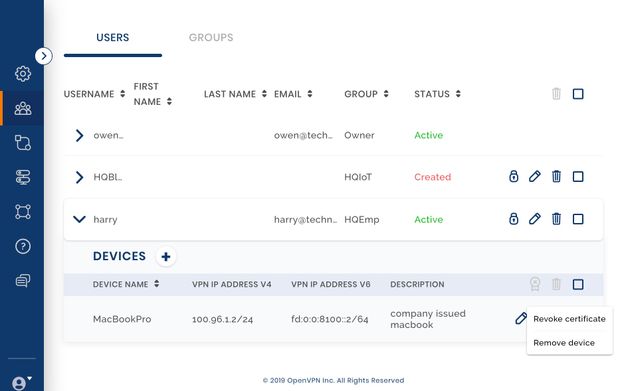The height and width of the screenshot is (391, 620).
Task: Open the help question mark icon
Action: point(23,246)
